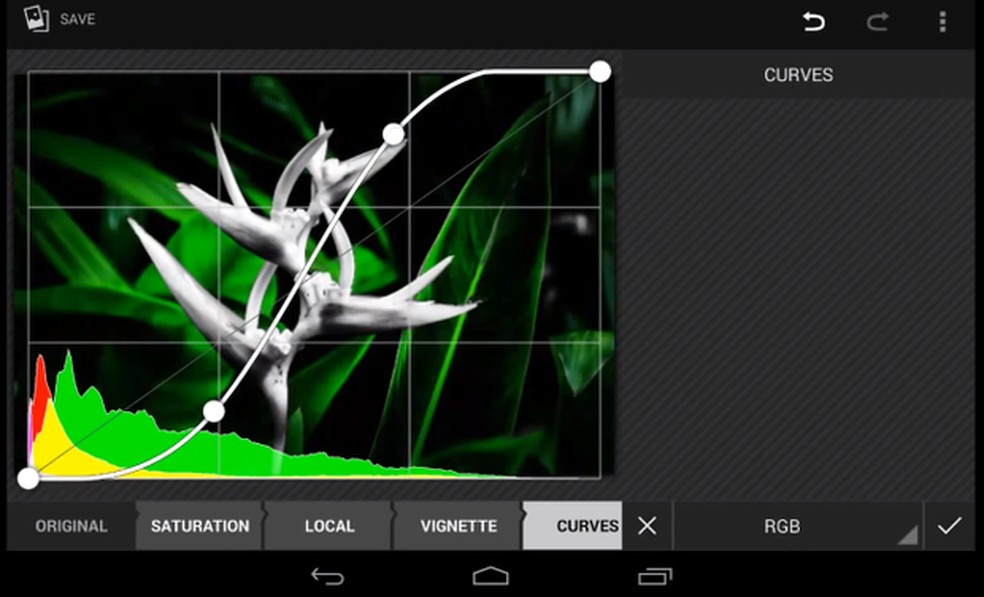Tap the Android Home navigation icon
The height and width of the screenshot is (597, 984).
click(493, 578)
